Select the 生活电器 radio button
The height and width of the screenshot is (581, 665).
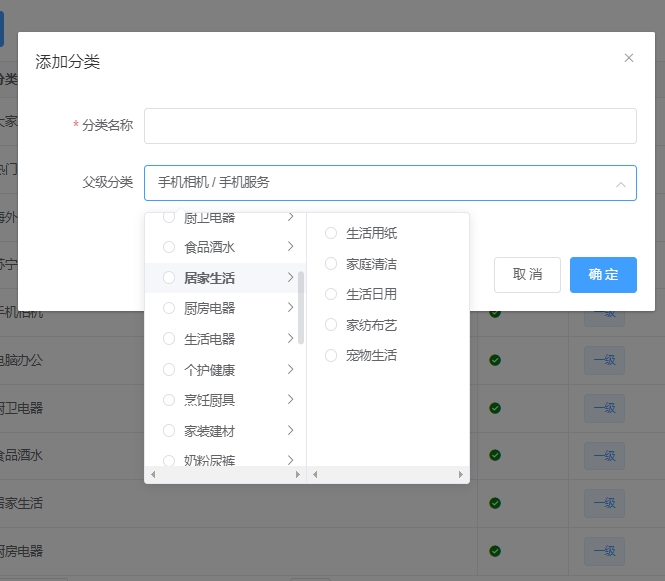click(169, 338)
